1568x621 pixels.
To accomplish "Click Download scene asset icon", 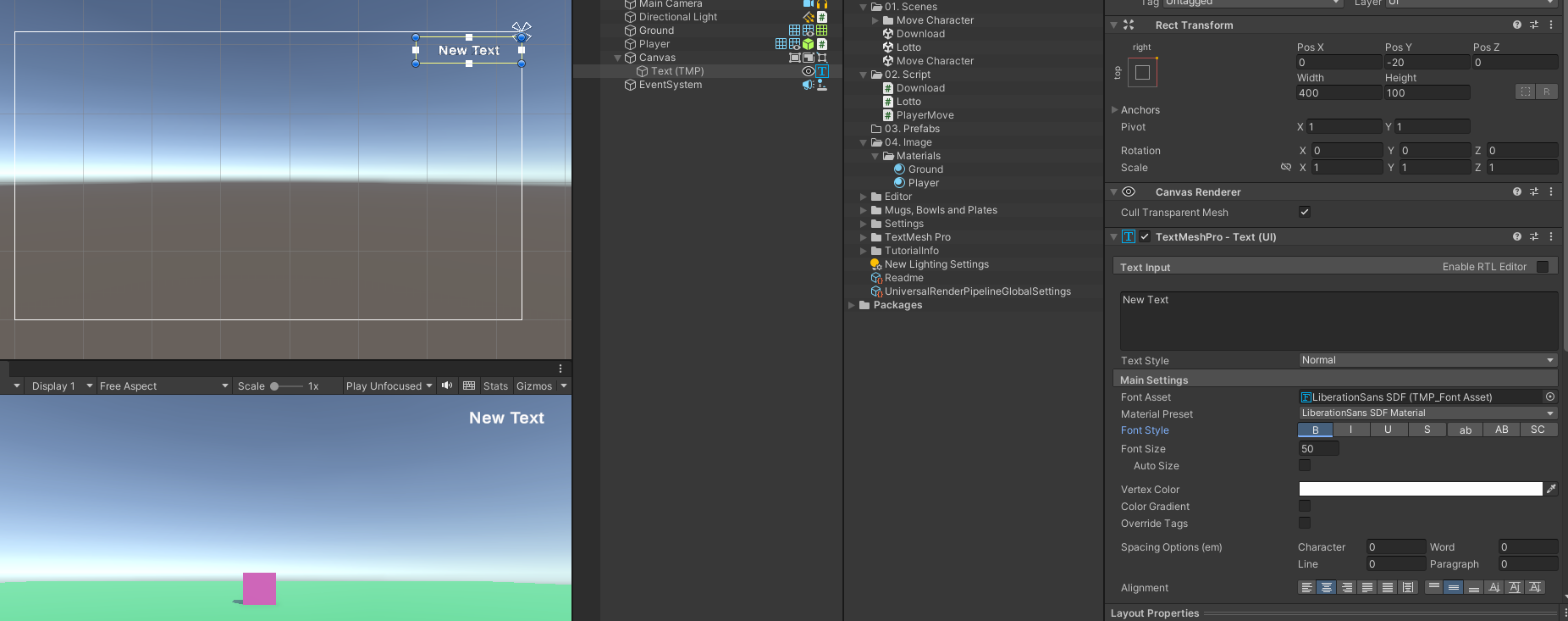I will [x=888, y=34].
